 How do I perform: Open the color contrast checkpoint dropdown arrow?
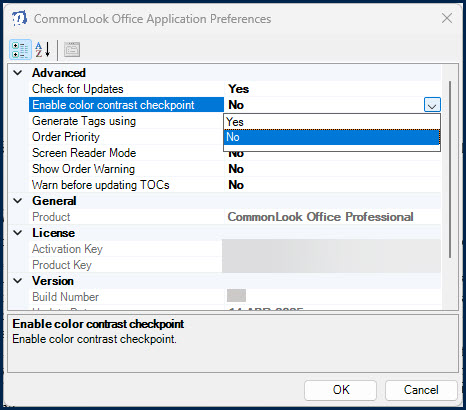click(432, 105)
